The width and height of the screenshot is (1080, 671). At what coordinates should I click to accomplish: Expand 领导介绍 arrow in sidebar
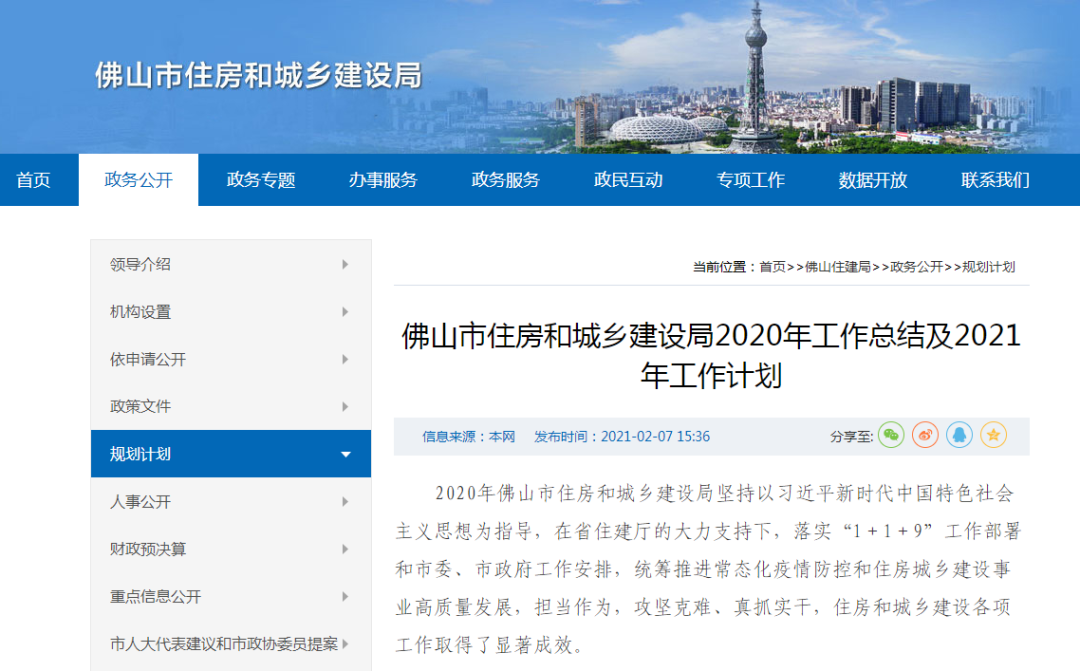click(345, 265)
